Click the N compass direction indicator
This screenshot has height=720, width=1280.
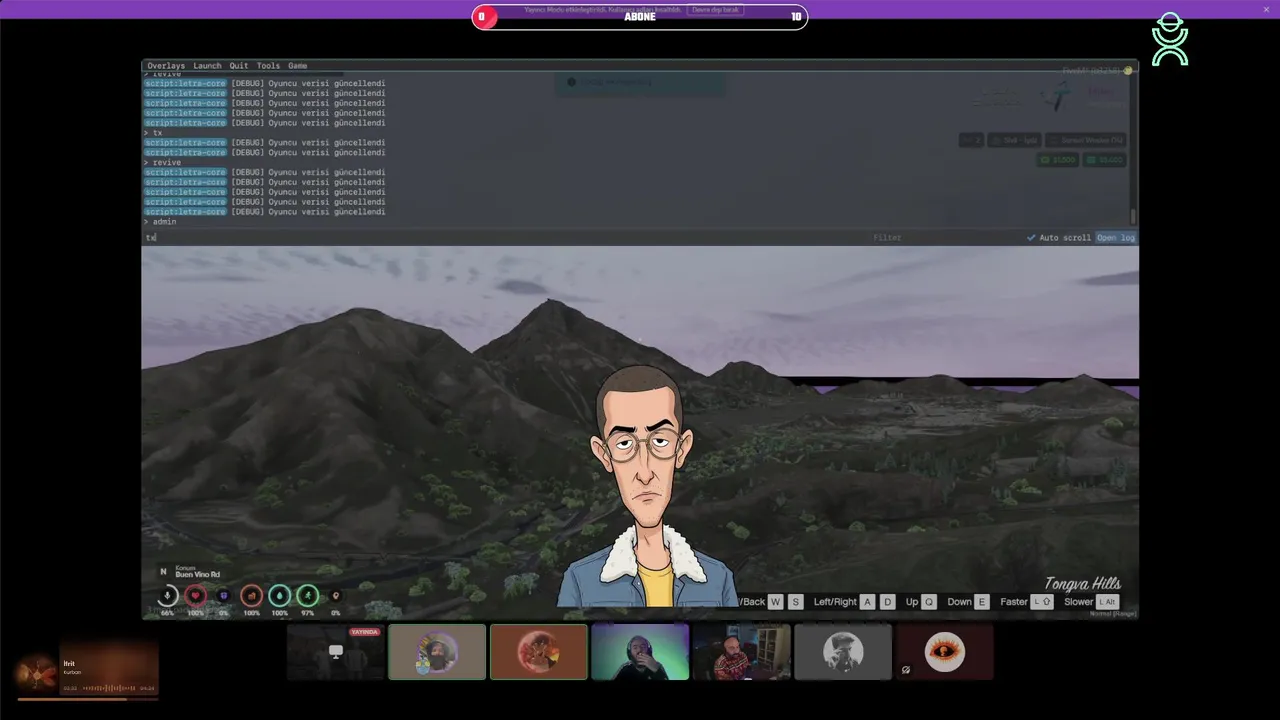coord(163,572)
